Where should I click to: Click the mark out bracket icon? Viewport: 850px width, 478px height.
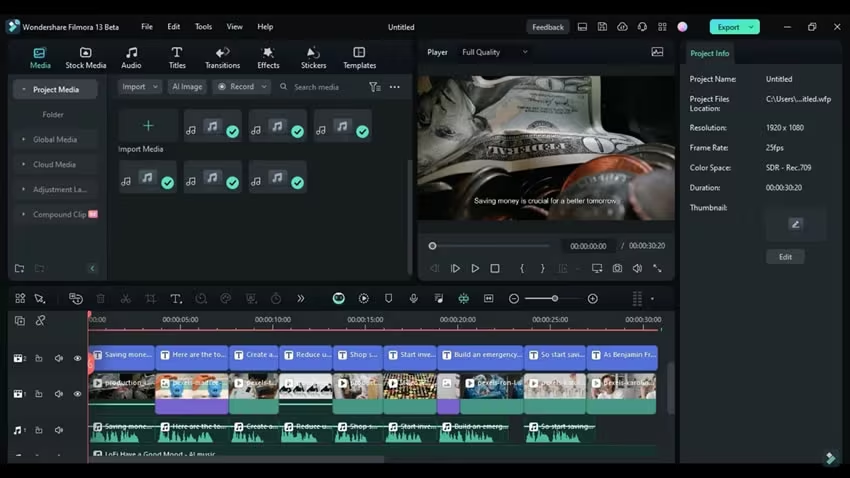(542, 268)
